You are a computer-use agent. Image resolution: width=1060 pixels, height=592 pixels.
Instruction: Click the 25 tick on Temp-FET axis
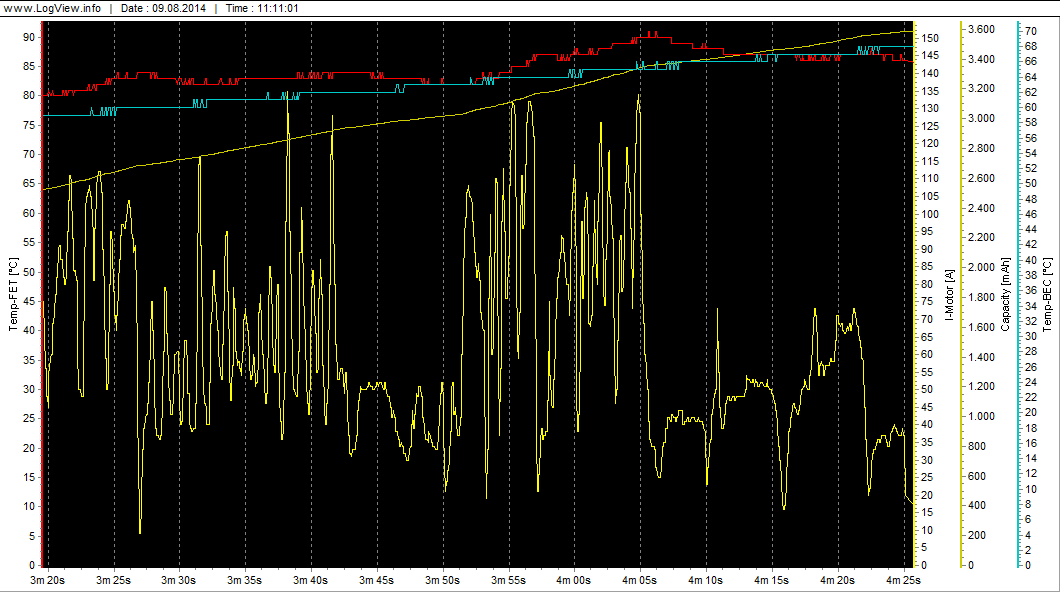point(29,418)
